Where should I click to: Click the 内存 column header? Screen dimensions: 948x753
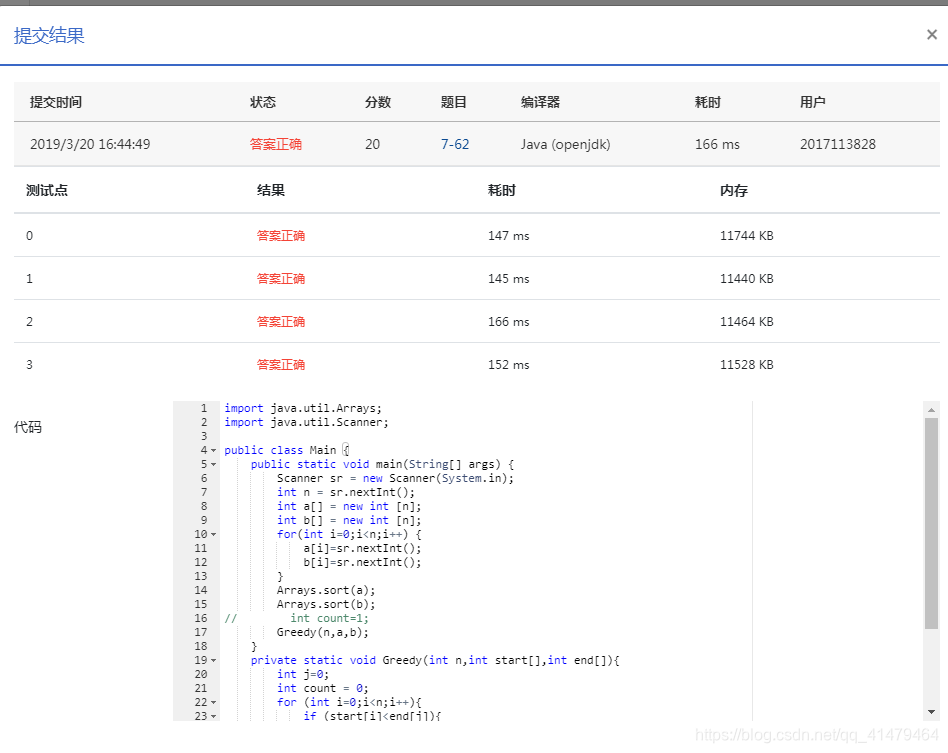[x=733, y=191]
